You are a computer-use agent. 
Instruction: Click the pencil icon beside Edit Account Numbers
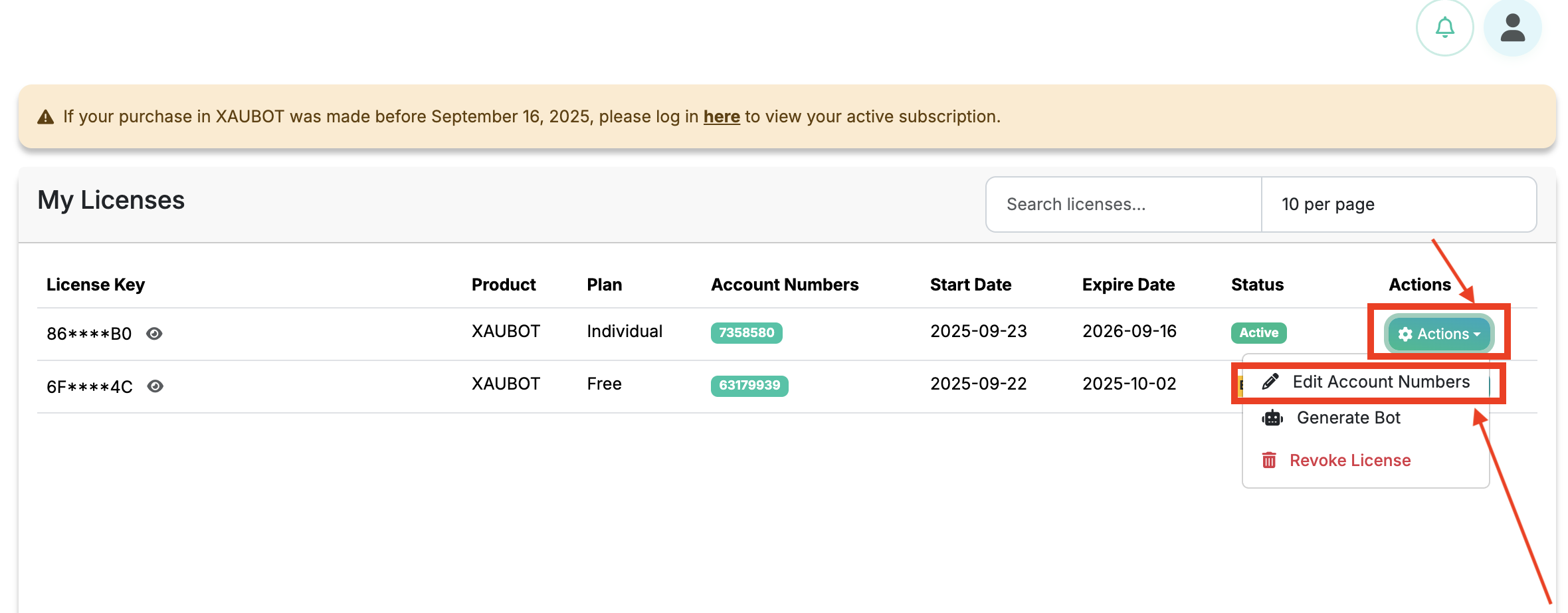click(1270, 382)
